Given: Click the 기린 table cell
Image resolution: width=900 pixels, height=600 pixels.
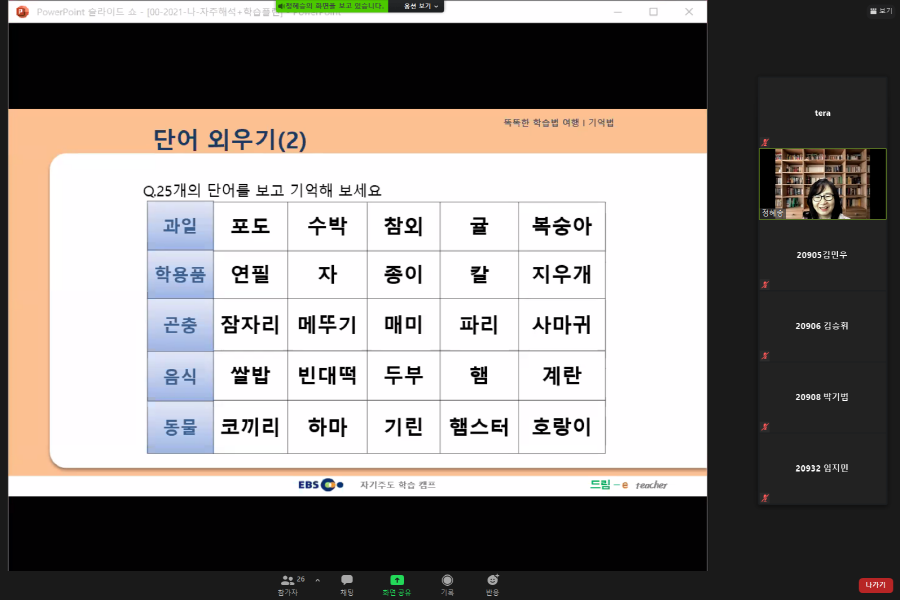Looking at the screenshot, I should (x=404, y=427).
